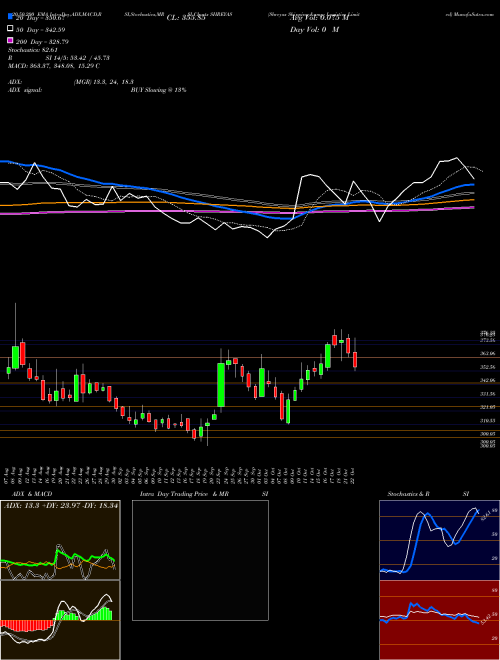The height and width of the screenshot is (660, 500).
Task: Click the 372.56 price axis label
Action: 489,340
